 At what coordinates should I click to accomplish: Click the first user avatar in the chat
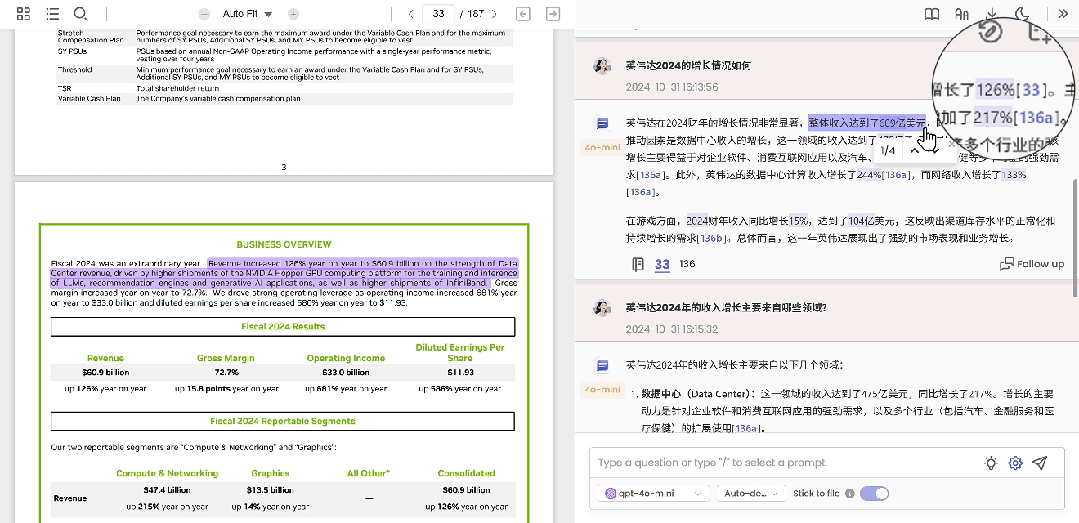click(x=602, y=66)
